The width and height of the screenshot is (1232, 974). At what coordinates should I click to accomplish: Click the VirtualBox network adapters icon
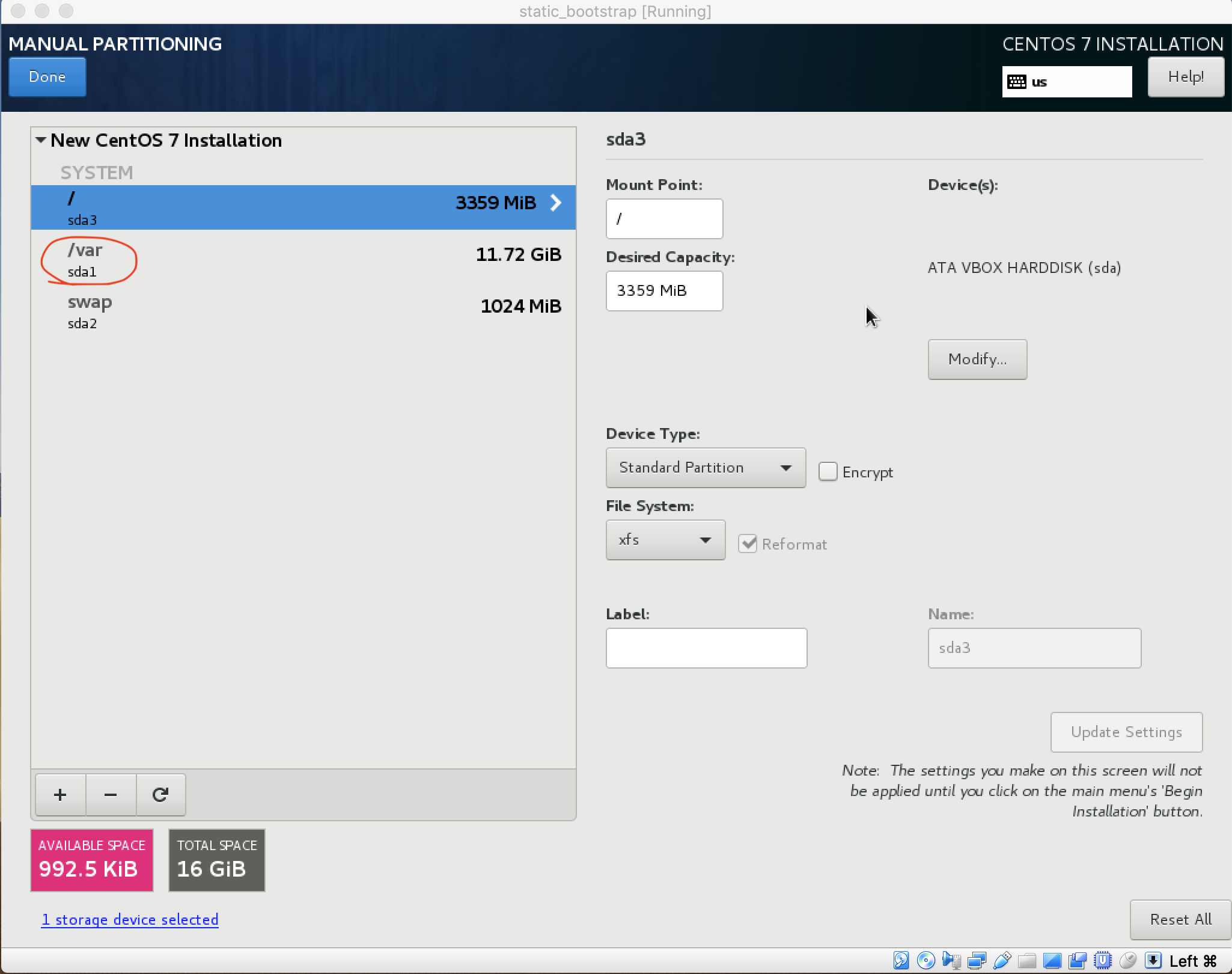[x=977, y=960]
